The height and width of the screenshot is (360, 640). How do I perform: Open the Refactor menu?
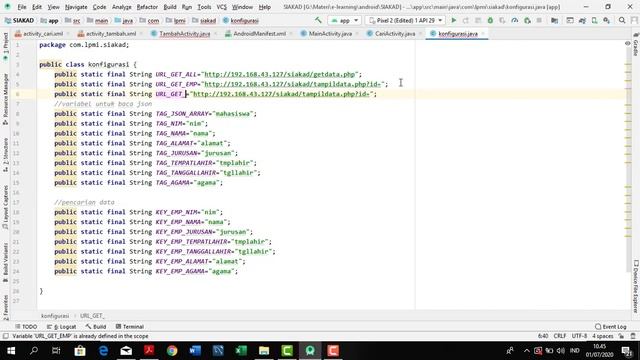point(147,7)
